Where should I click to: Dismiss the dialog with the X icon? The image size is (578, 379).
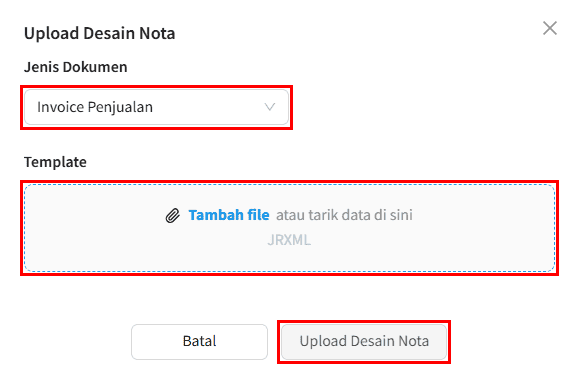pos(550,28)
